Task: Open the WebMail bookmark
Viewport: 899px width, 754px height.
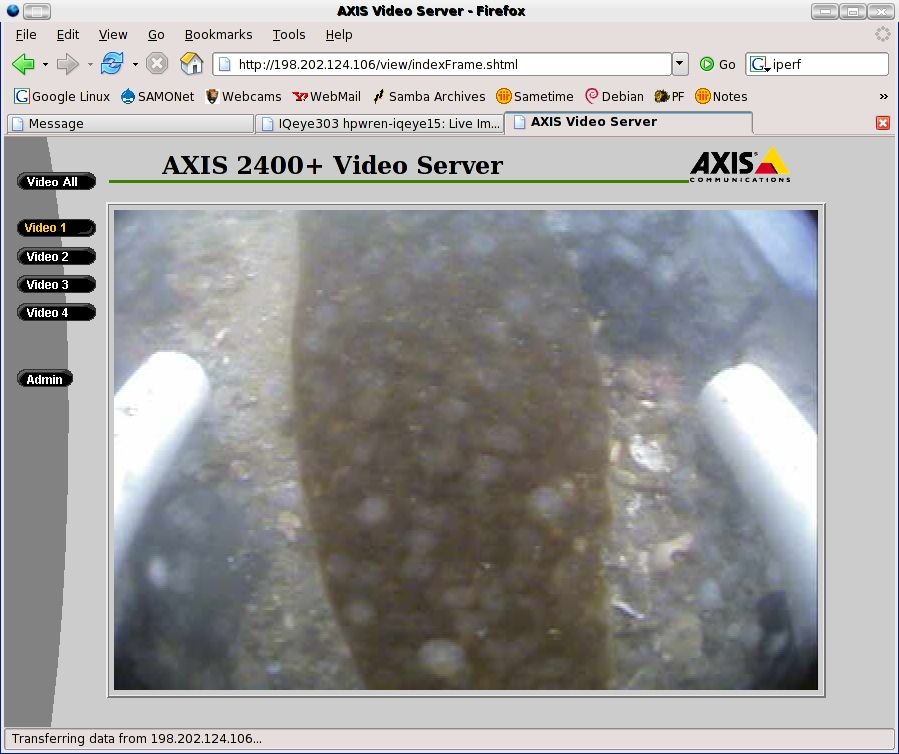Action: tap(326, 96)
